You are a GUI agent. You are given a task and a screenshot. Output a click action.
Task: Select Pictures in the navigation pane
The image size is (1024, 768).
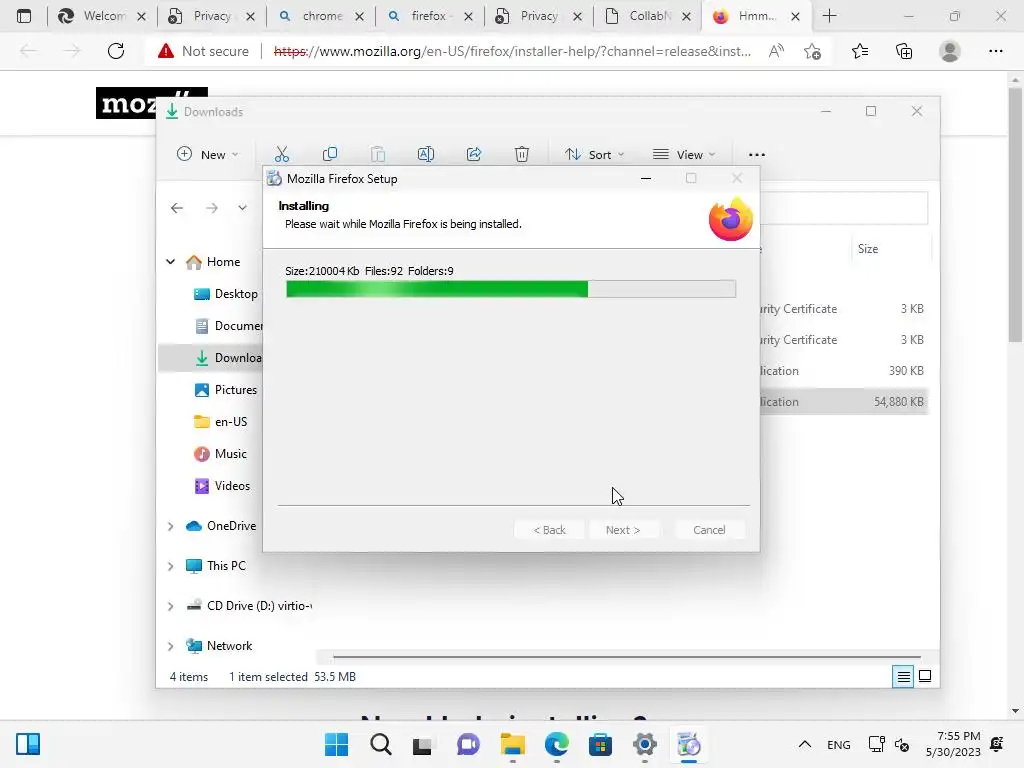(226, 390)
